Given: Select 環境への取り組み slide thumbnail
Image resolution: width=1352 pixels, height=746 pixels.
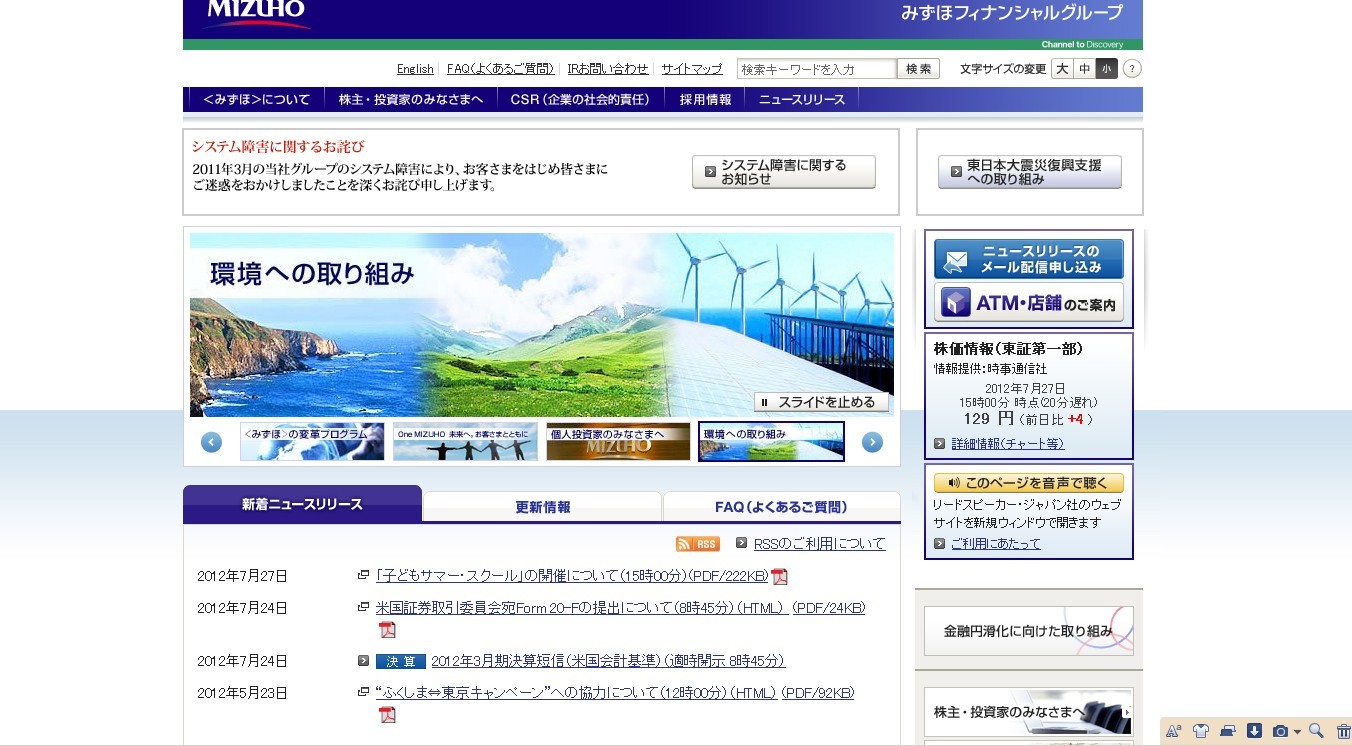Looking at the screenshot, I should pyautogui.click(x=771, y=441).
